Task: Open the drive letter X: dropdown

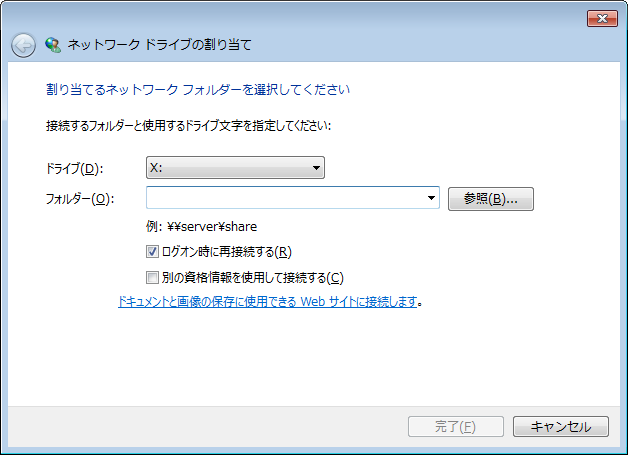Action: click(x=235, y=168)
